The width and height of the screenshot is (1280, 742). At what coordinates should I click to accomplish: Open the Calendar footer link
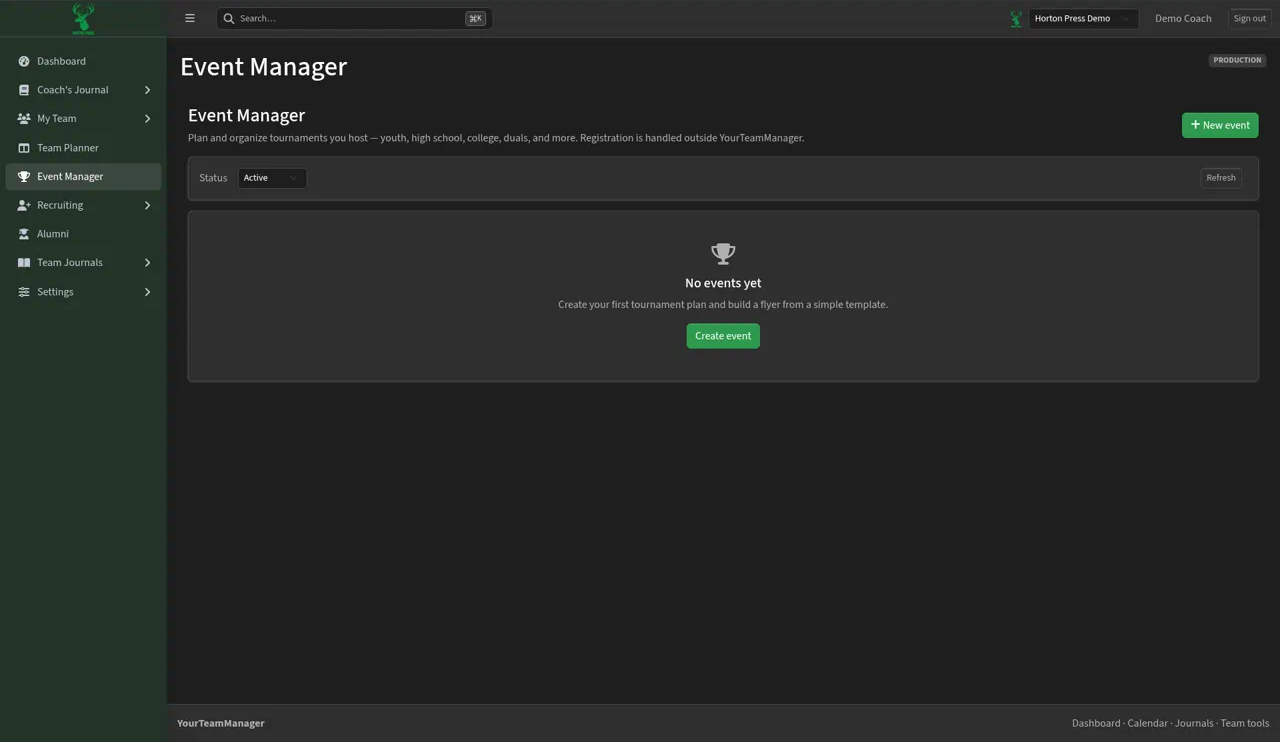click(1147, 723)
